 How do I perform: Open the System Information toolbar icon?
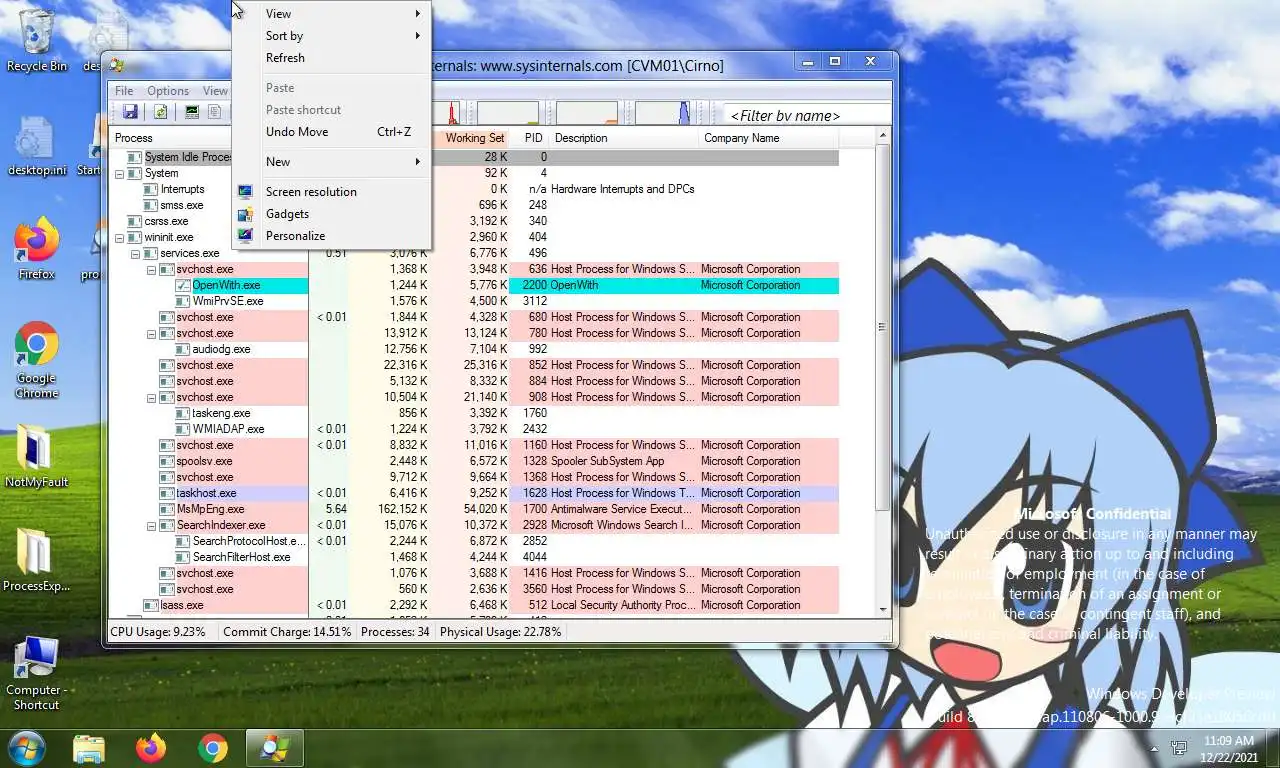point(192,112)
